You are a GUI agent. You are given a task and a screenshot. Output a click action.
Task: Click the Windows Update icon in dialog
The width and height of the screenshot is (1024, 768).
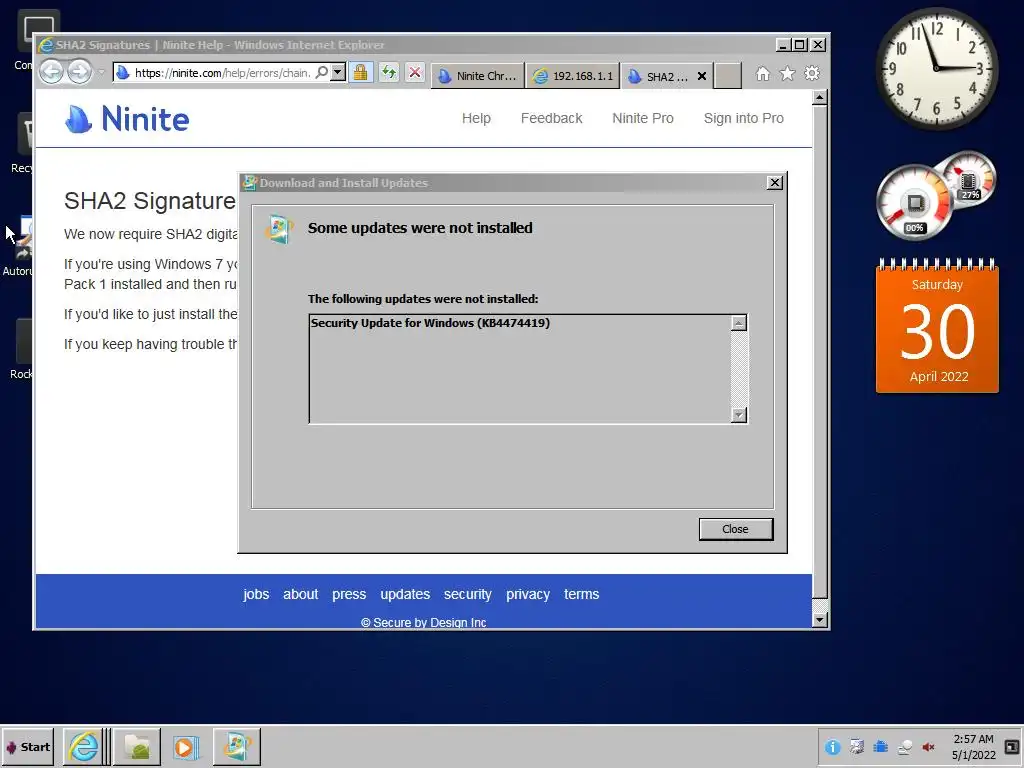[280, 229]
